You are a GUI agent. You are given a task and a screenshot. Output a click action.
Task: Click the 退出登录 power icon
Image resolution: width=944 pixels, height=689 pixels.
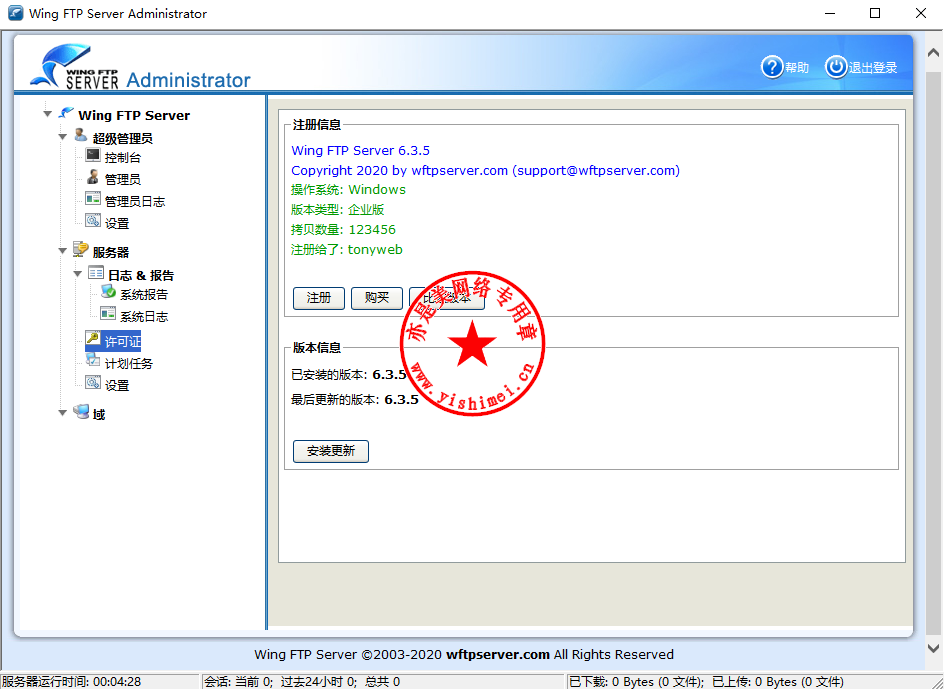(x=835, y=67)
